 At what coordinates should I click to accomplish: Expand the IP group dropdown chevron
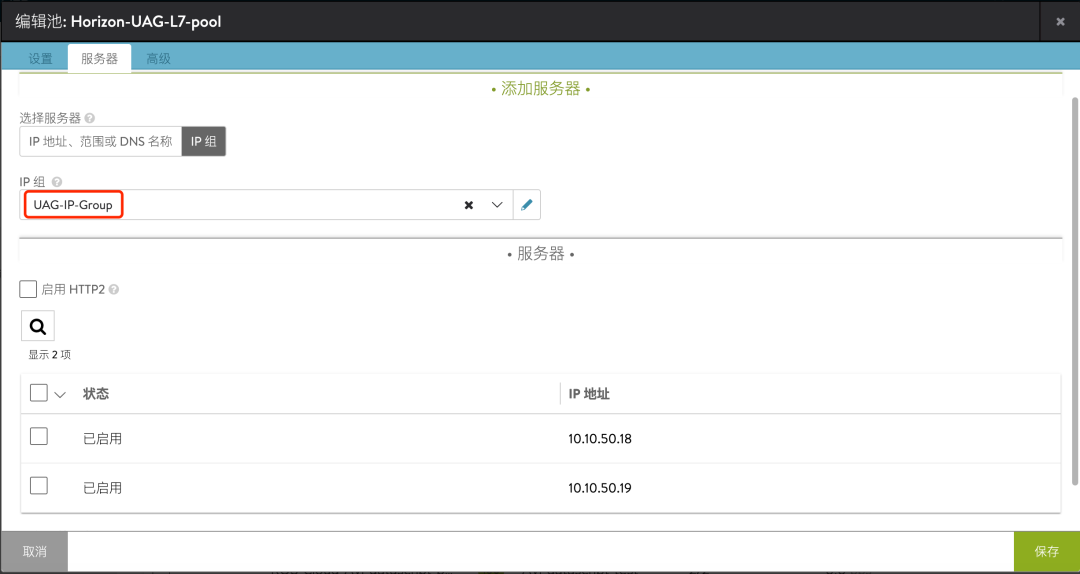[497, 205]
